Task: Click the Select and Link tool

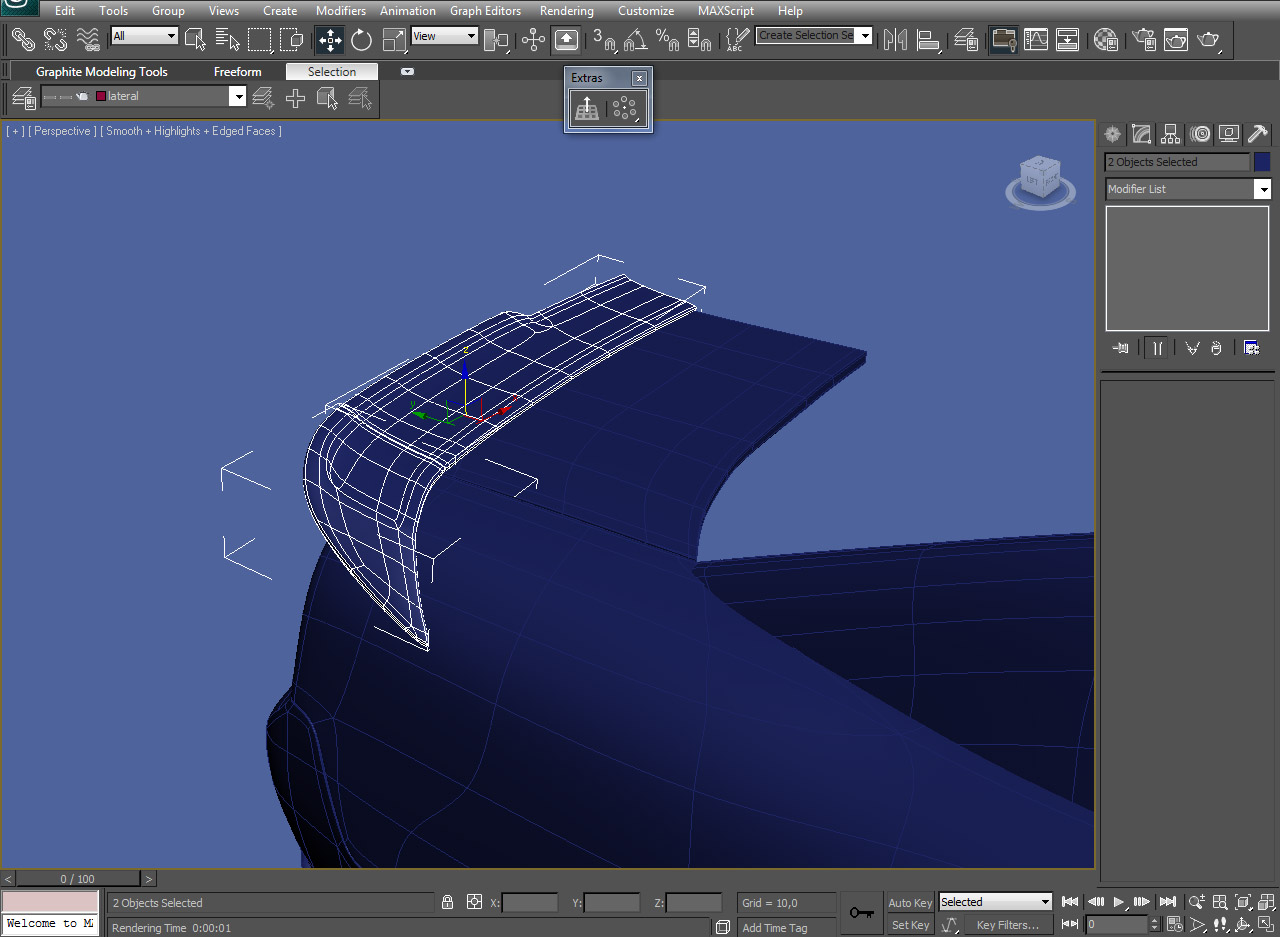Action: (24, 40)
